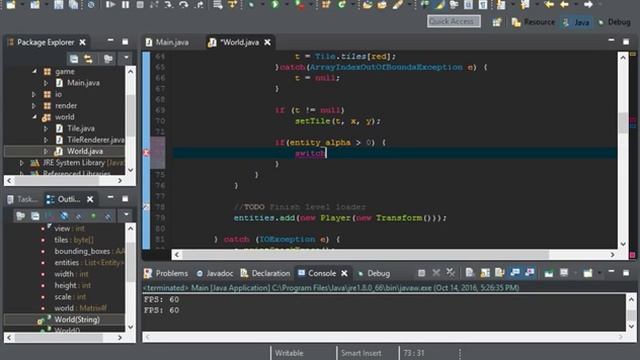Click Clear Console icon

470,273
